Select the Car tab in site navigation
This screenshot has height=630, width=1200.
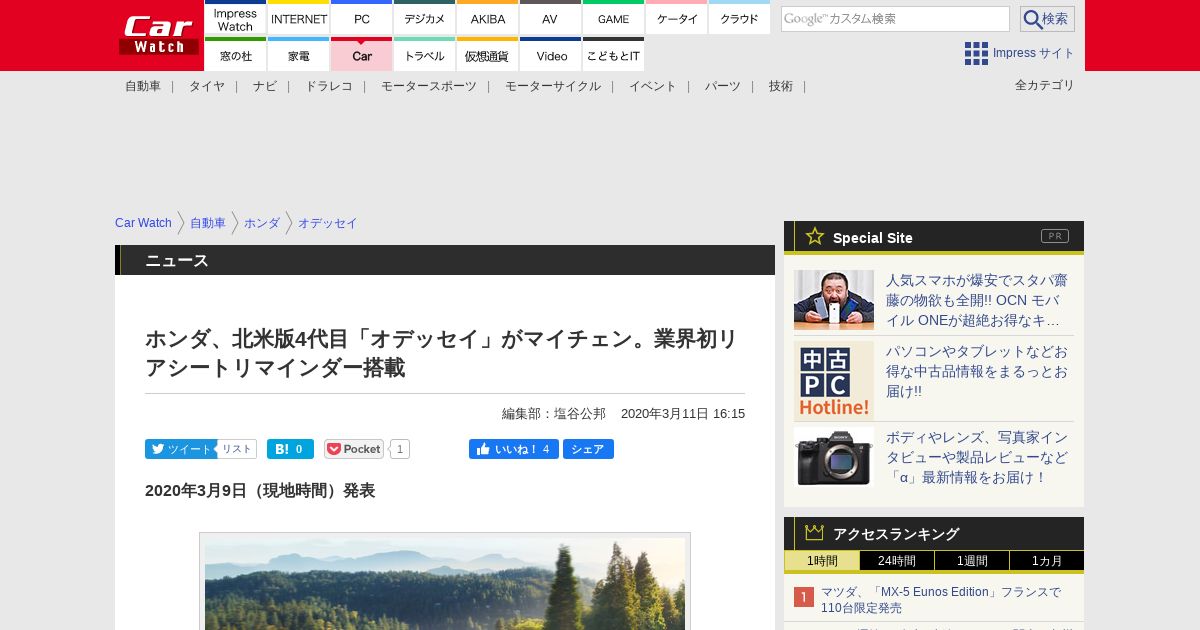pos(361,55)
